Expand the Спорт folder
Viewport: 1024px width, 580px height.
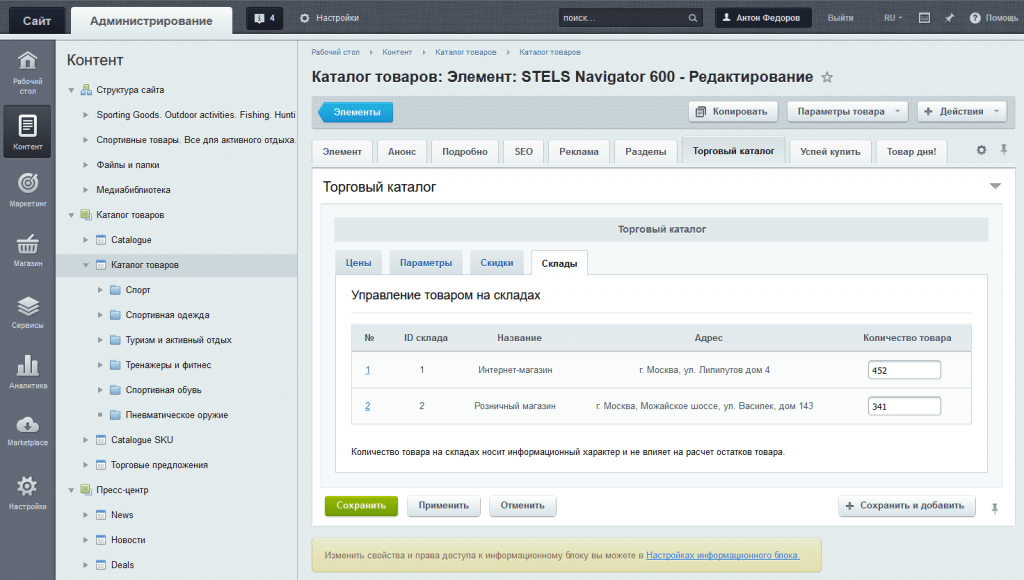point(100,290)
